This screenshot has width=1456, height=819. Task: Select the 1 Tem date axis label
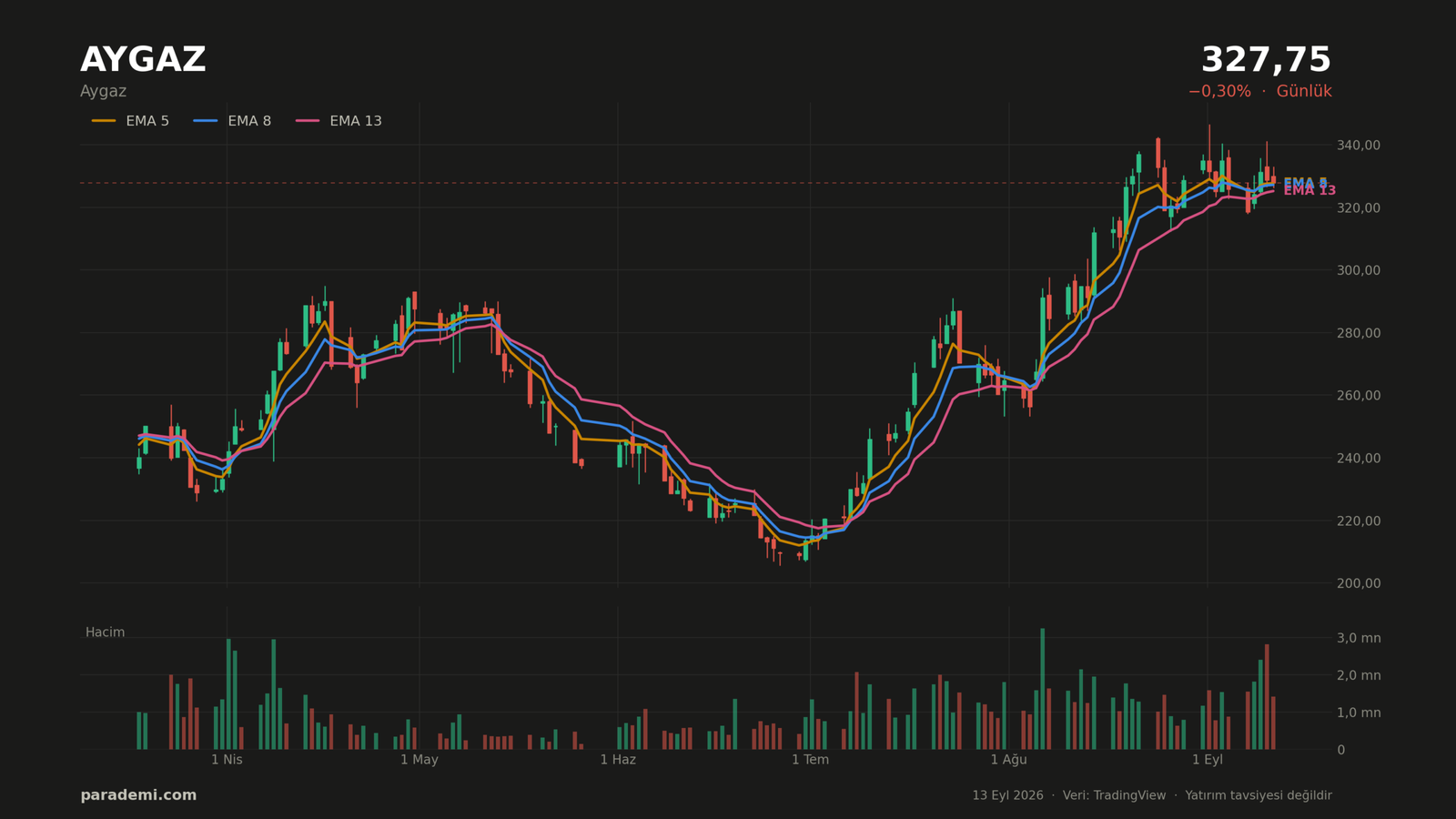[x=810, y=760]
